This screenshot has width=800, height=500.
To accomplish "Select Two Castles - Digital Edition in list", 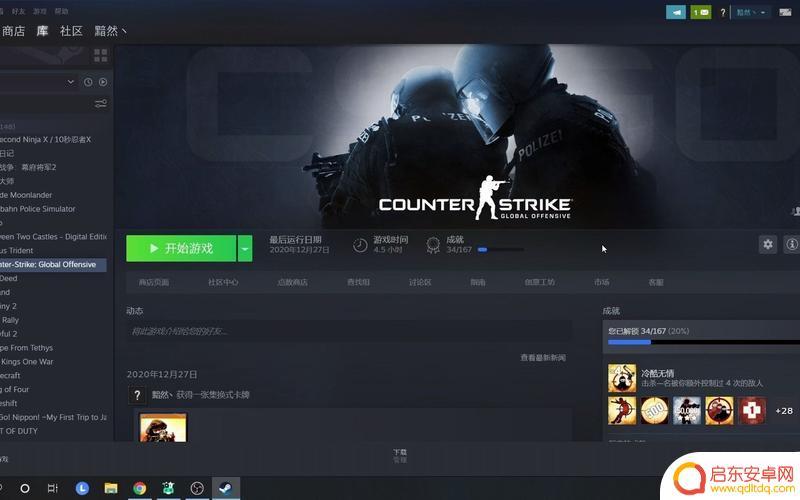I will tap(53, 237).
